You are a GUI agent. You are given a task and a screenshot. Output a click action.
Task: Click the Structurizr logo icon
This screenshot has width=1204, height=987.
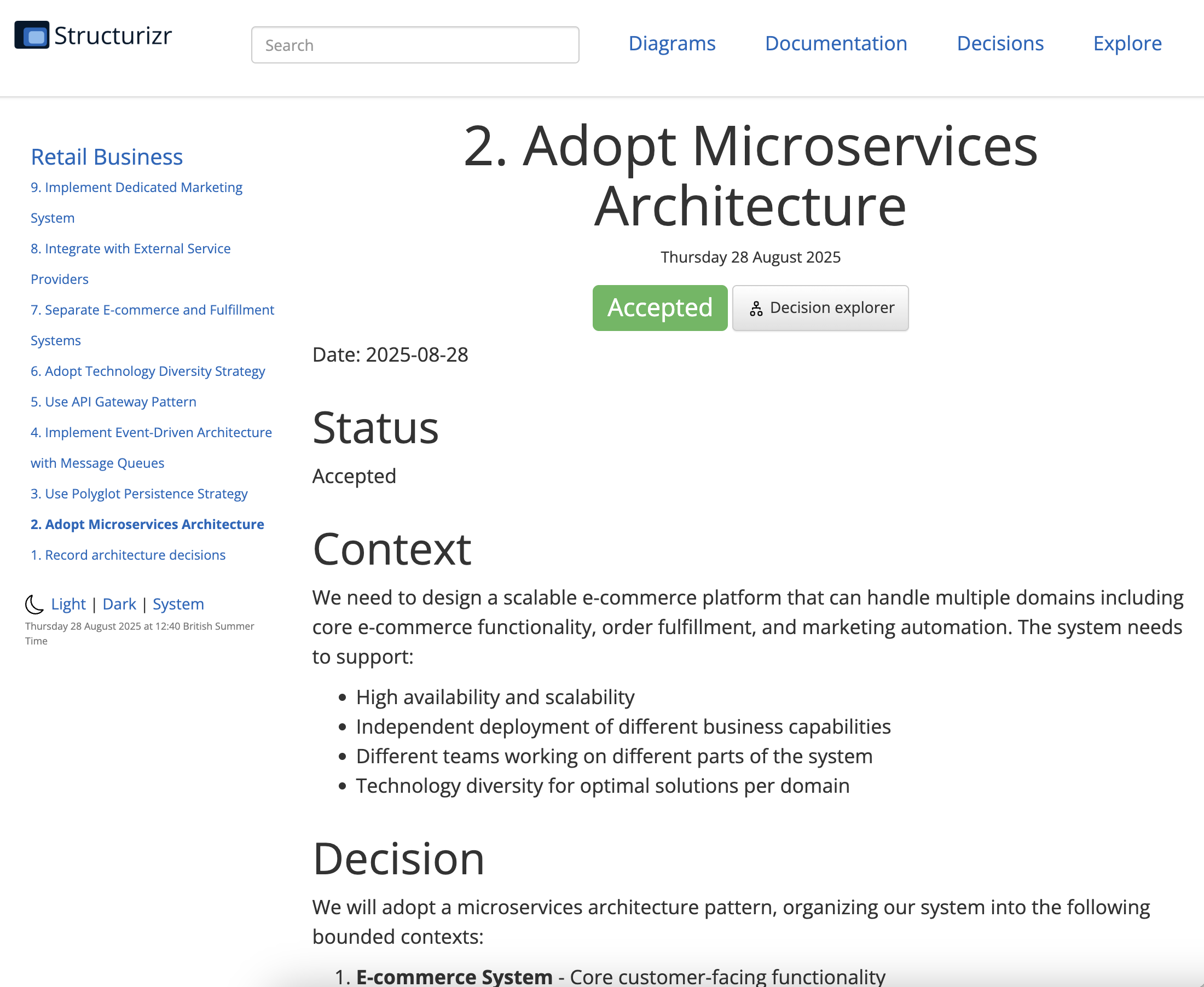32,35
